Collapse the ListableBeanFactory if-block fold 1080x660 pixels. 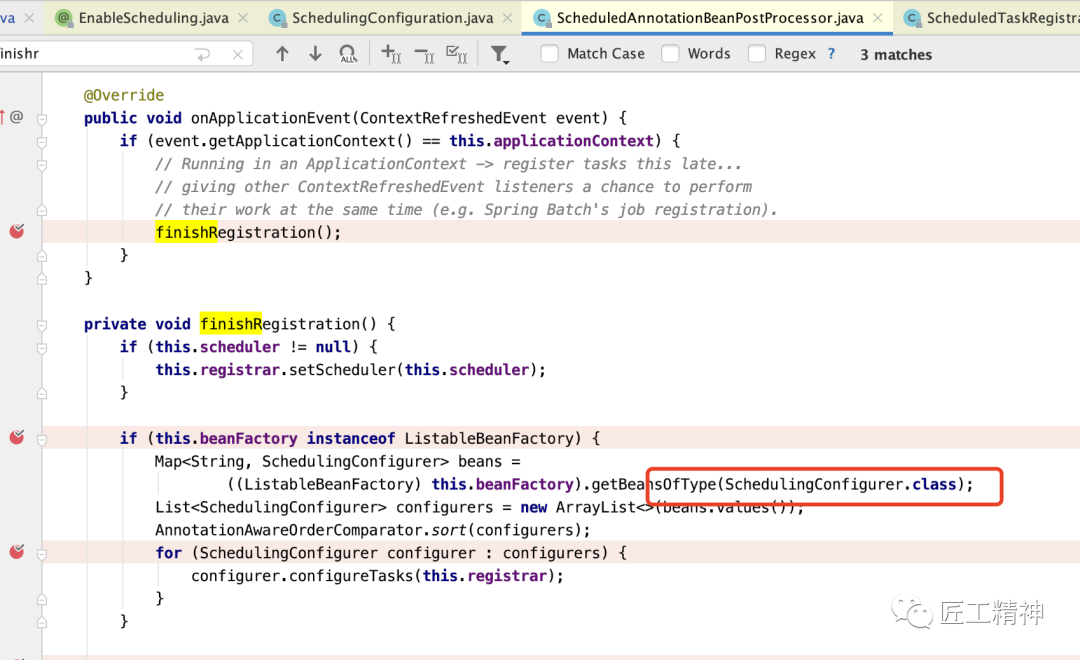(42, 440)
